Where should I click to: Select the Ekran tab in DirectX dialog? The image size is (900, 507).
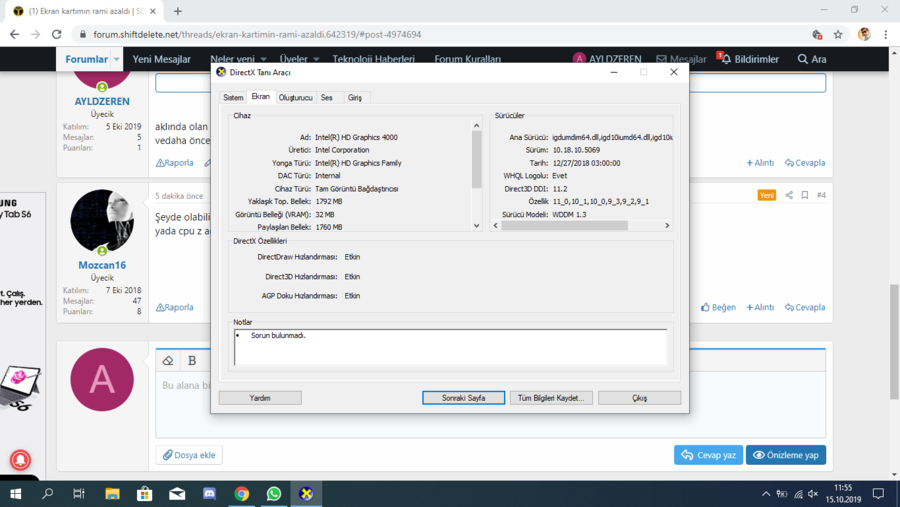[261, 97]
